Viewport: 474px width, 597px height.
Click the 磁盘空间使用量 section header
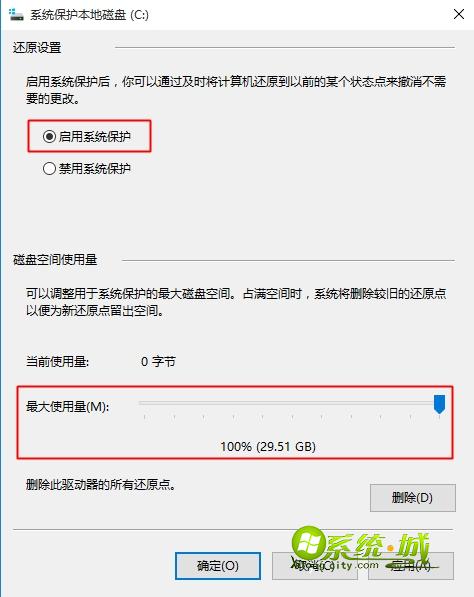coord(55,260)
